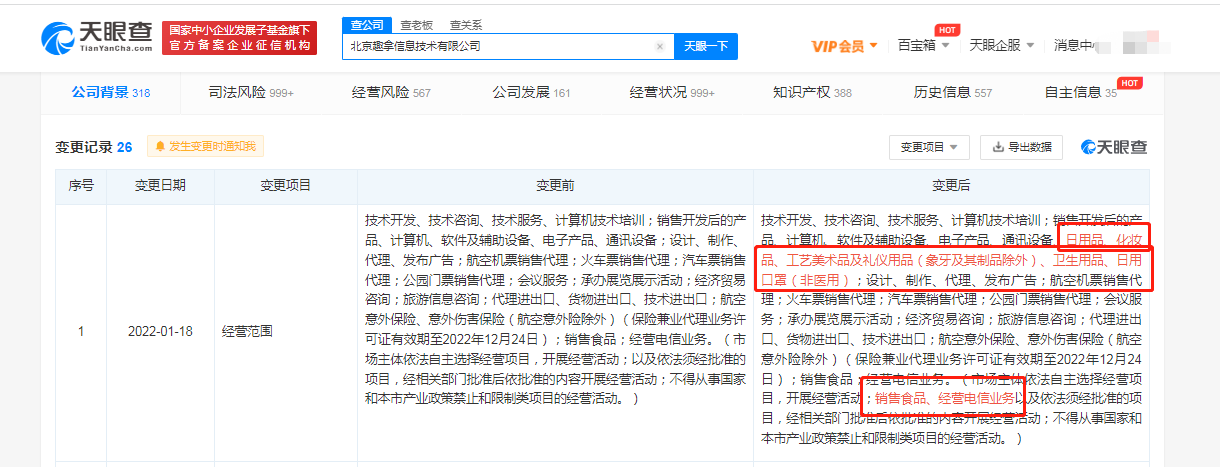Select the 经营状况 999+ tab
The image size is (1220, 467).
click(x=672, y=92)
